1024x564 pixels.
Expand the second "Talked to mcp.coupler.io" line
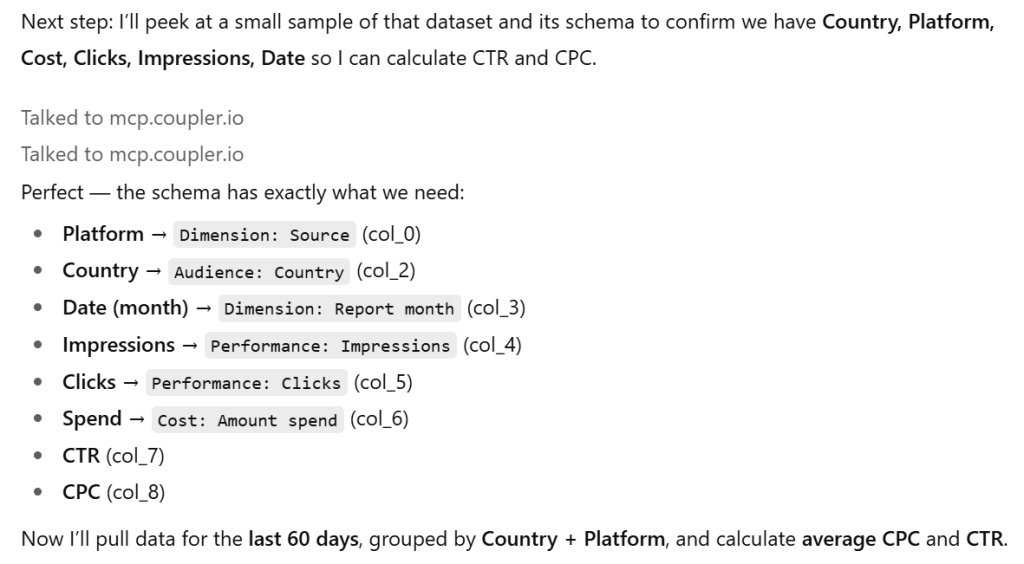[132, 155]
